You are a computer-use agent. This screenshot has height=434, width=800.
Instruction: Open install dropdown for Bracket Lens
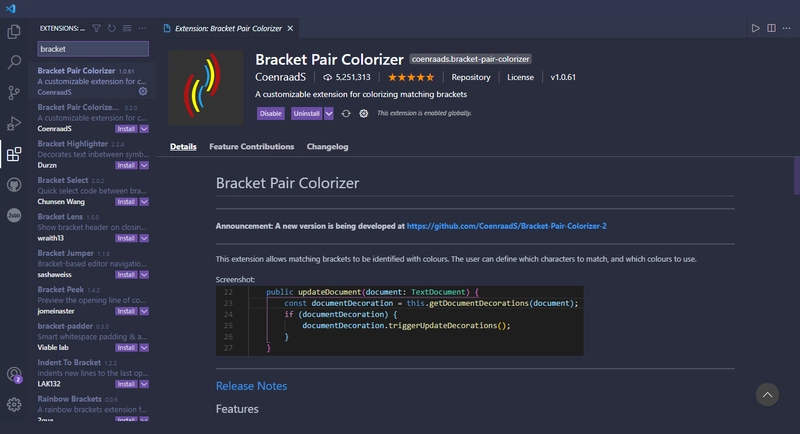pyautogui.click(x=144, y=238)
